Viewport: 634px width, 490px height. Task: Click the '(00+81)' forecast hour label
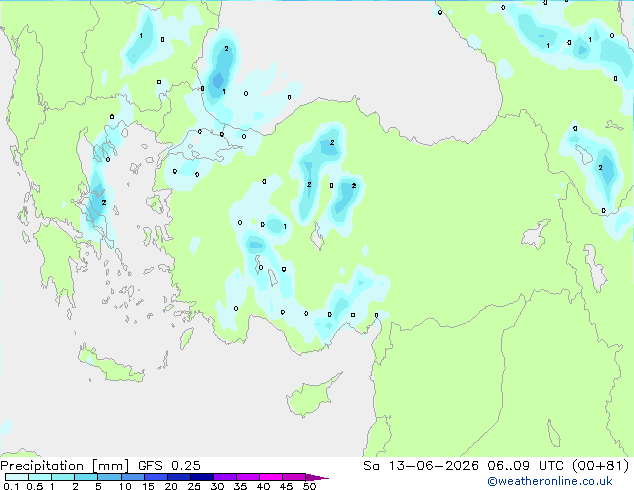[x=601, y=466]
